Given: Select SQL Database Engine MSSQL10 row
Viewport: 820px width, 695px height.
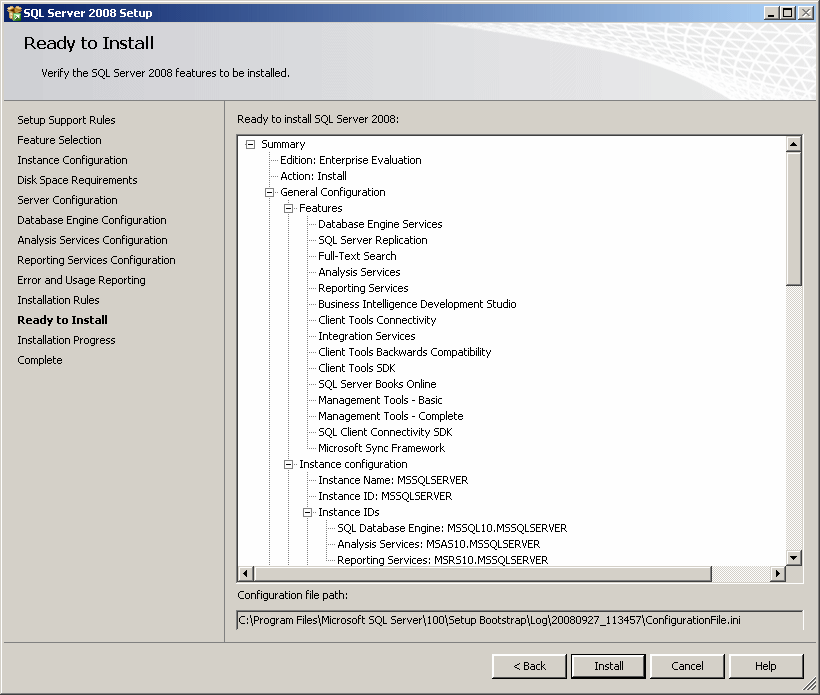Looking at the screenshot, I should (x=452, y=529).
